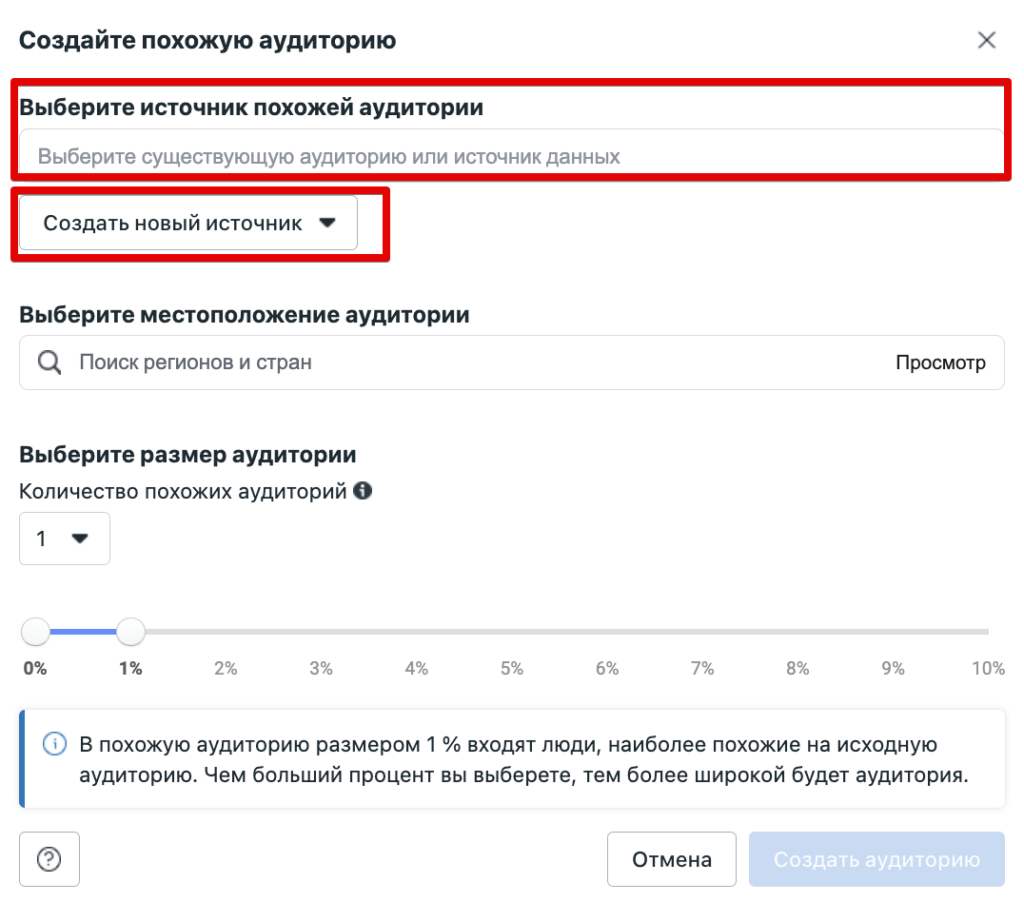
Task: Click the info icon next to audience count
Action: [x=362, y=490]
